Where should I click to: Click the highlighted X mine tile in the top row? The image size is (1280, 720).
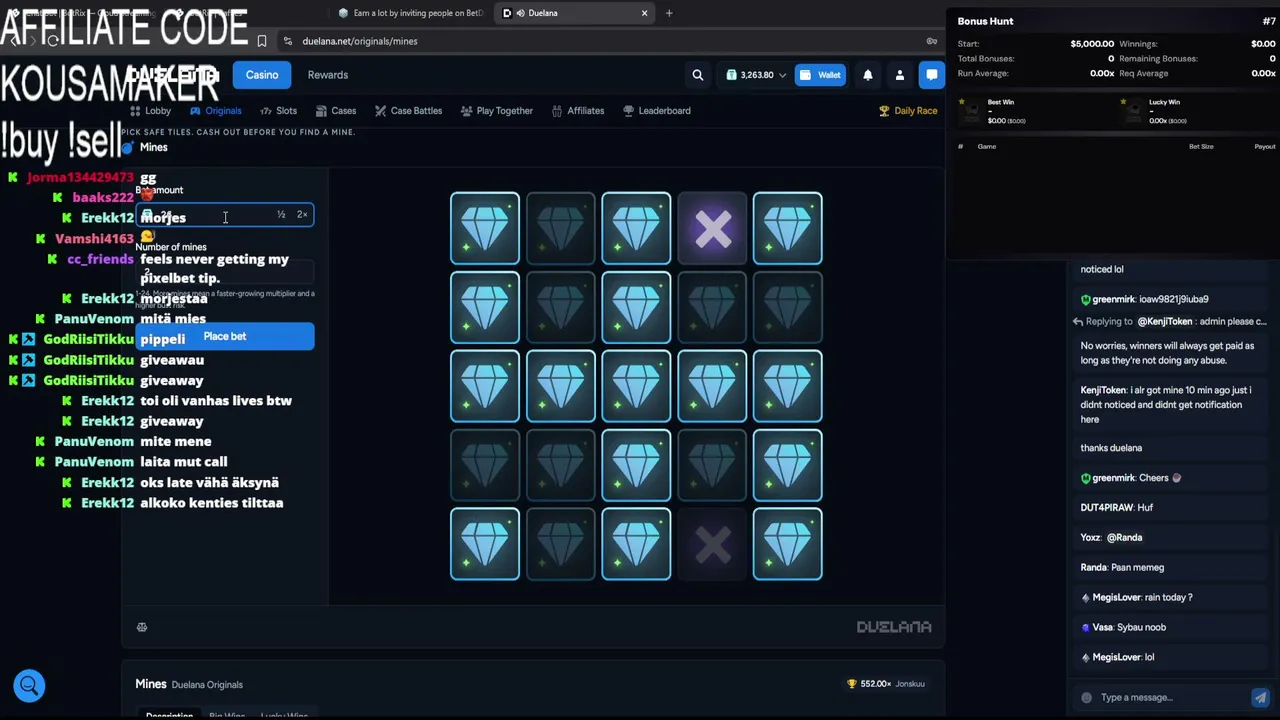713,229
